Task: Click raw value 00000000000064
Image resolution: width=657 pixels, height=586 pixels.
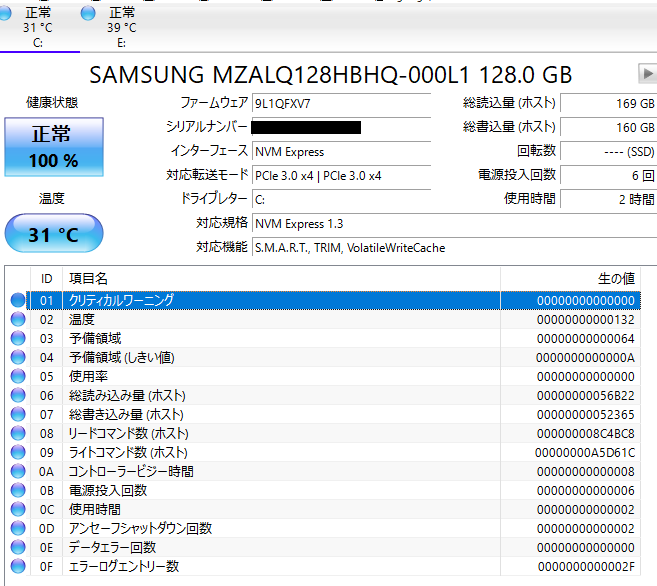Action: (586, 338)
